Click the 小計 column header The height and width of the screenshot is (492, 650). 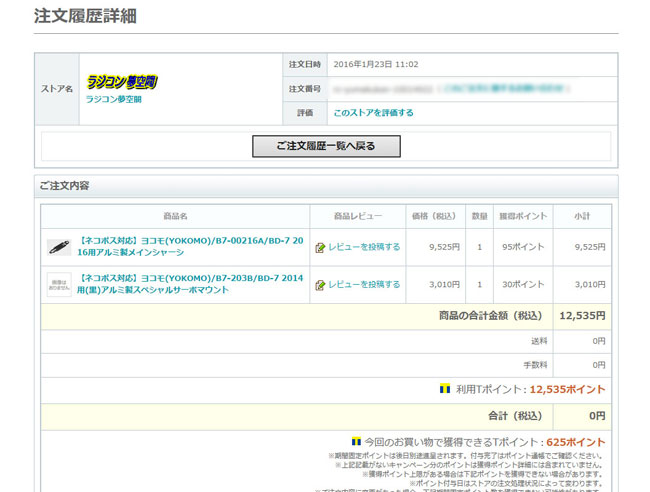point(582,216)
